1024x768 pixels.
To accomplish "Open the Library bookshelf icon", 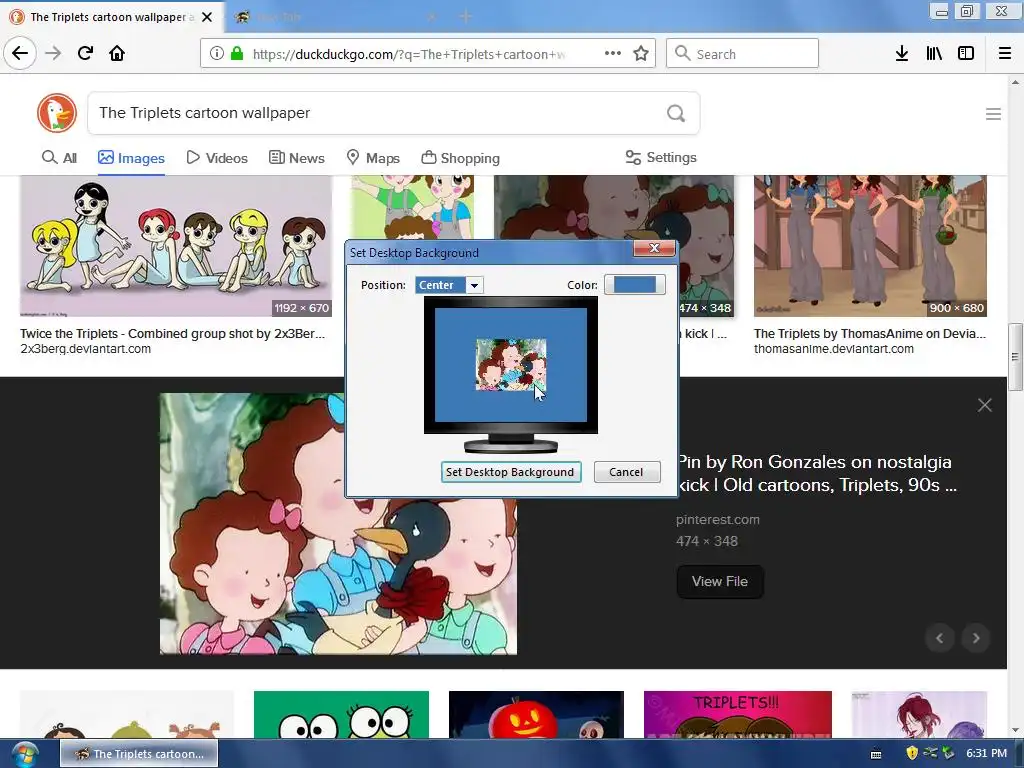I will pyautogui.click(x=934, y=54).
